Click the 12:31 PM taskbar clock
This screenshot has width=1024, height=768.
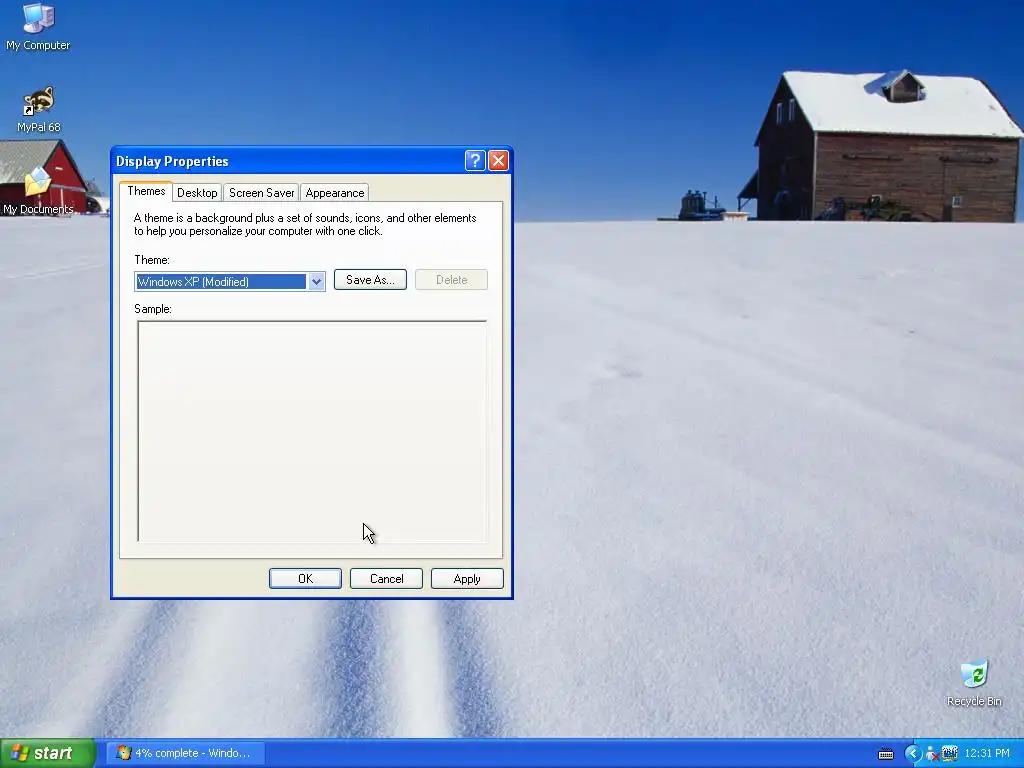pos(987,754)
